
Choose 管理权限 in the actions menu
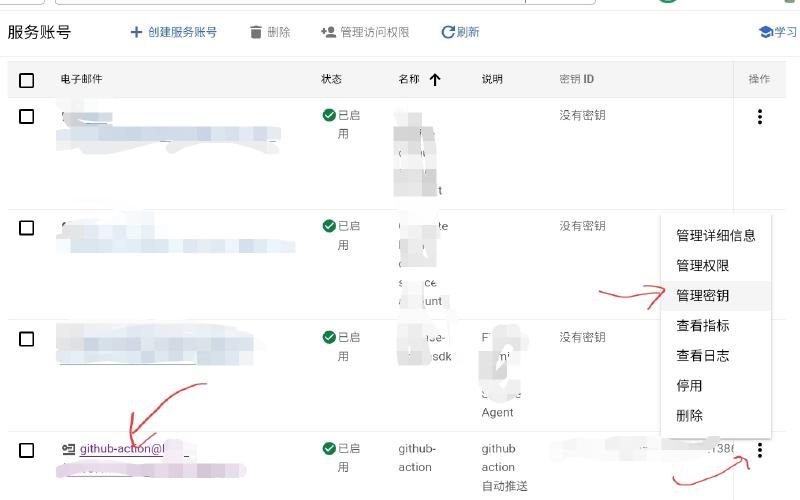pyautogui.click(x=702, y=266)
